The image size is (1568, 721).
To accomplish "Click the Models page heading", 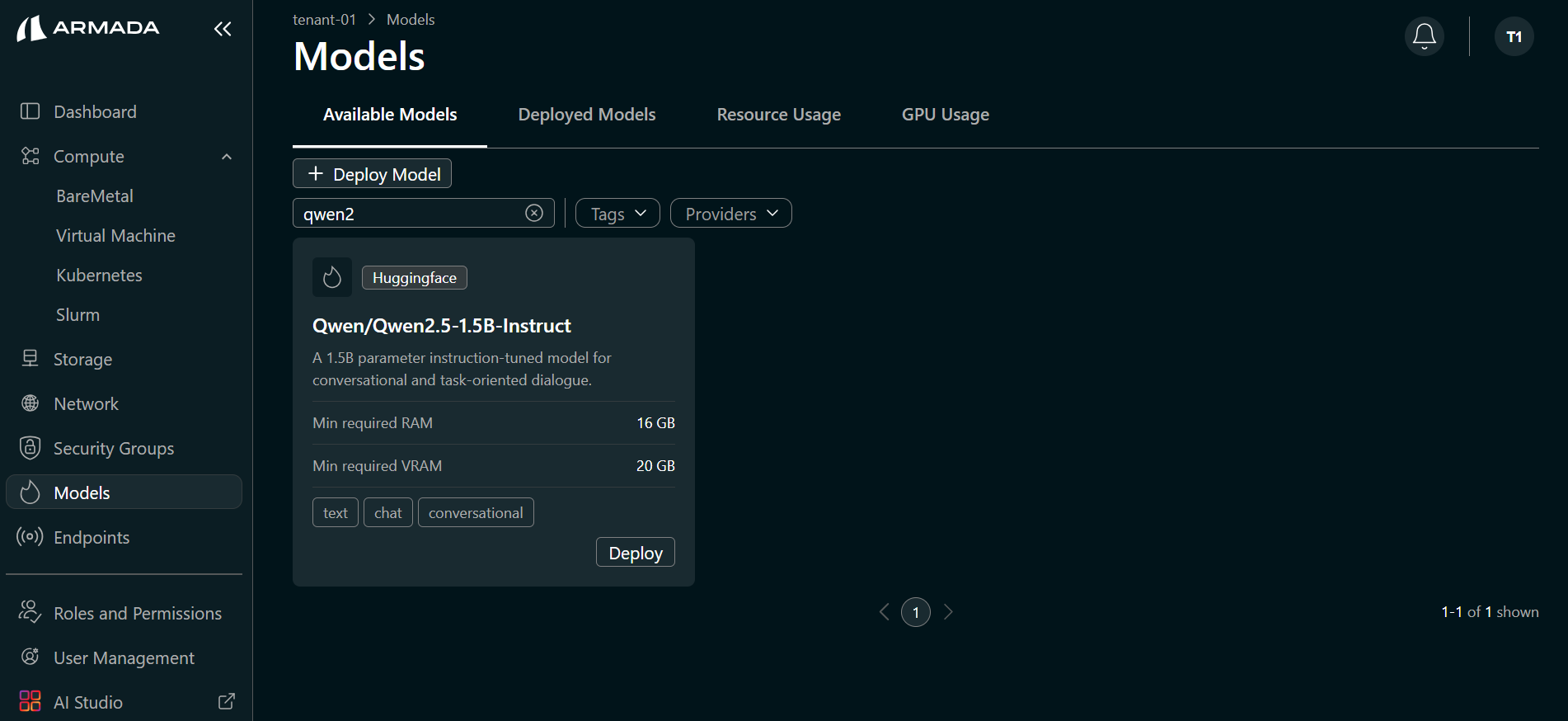I will (x=359, y=56).
